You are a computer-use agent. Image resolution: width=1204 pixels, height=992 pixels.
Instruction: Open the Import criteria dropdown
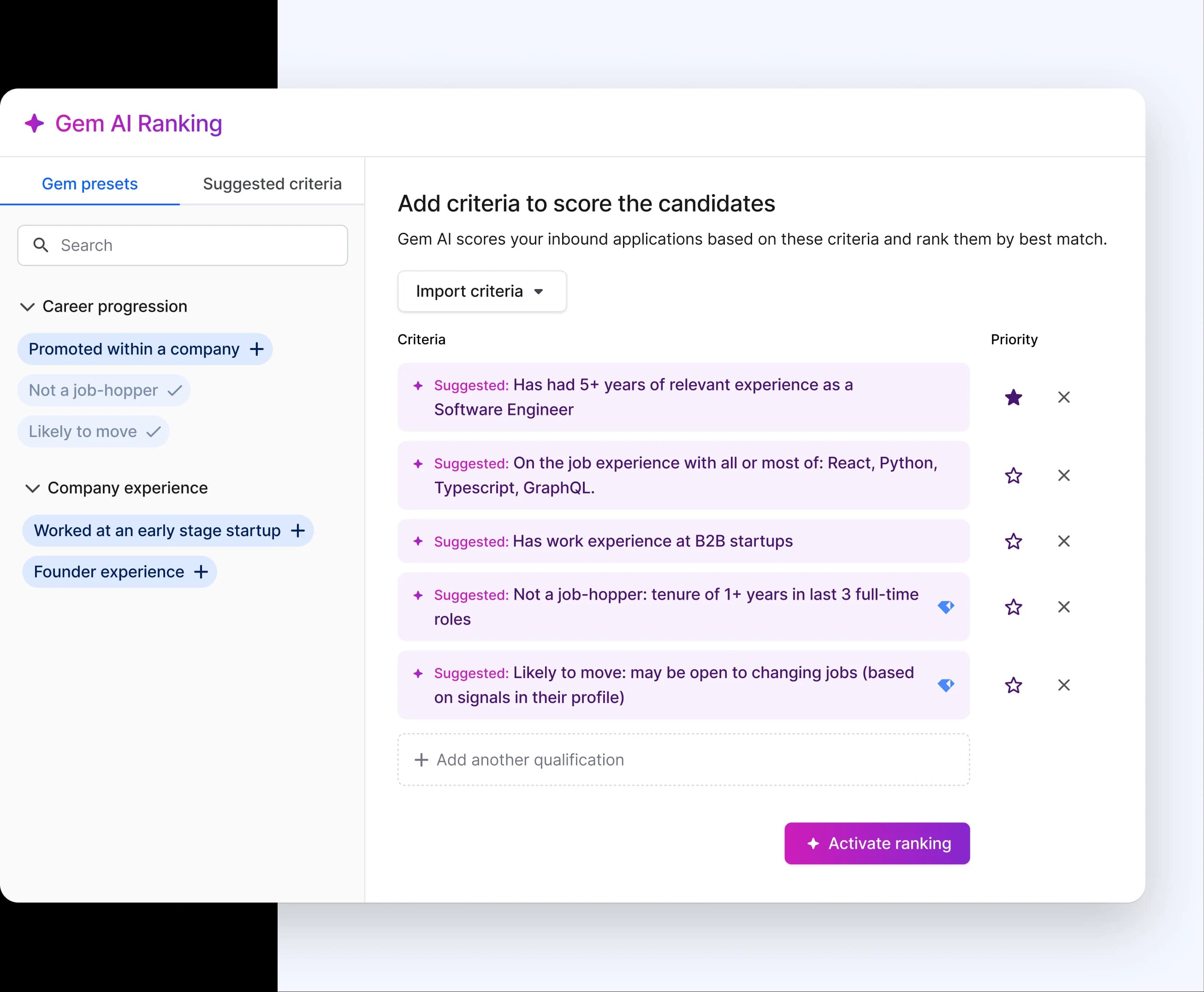tap(481, 291)
